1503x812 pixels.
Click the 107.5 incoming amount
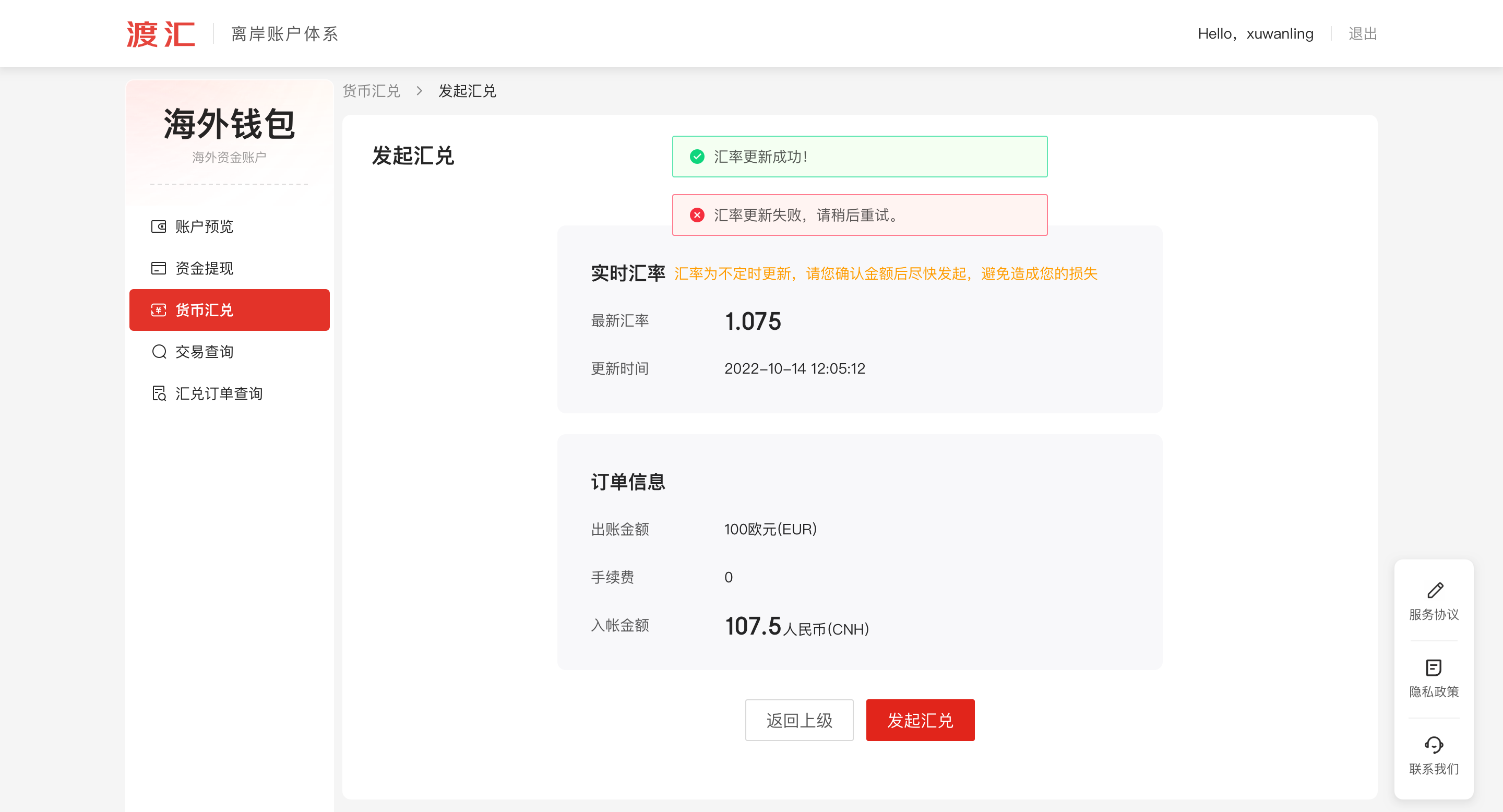click(753, 626)
